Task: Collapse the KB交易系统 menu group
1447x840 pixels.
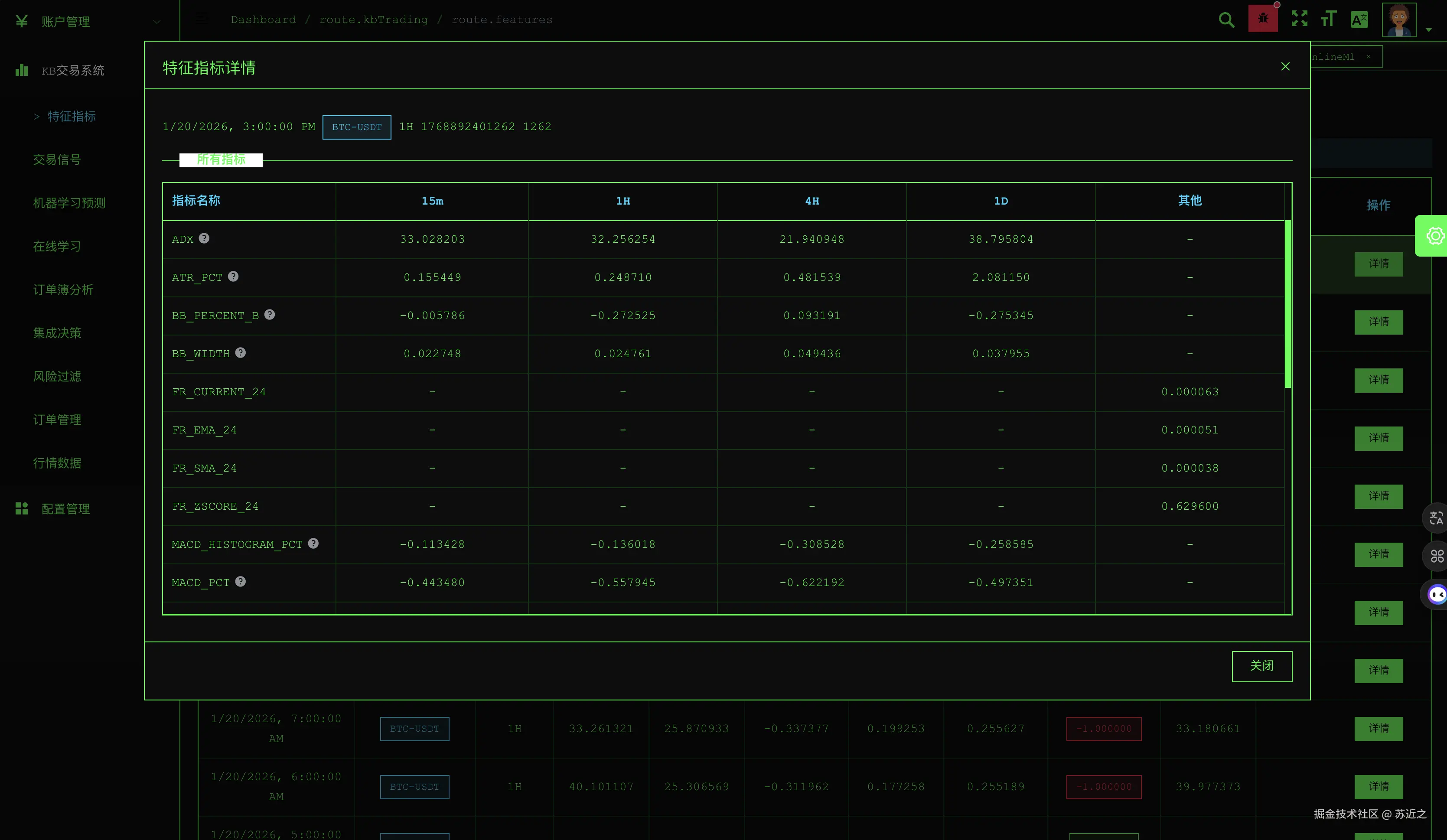Action: 72,70
